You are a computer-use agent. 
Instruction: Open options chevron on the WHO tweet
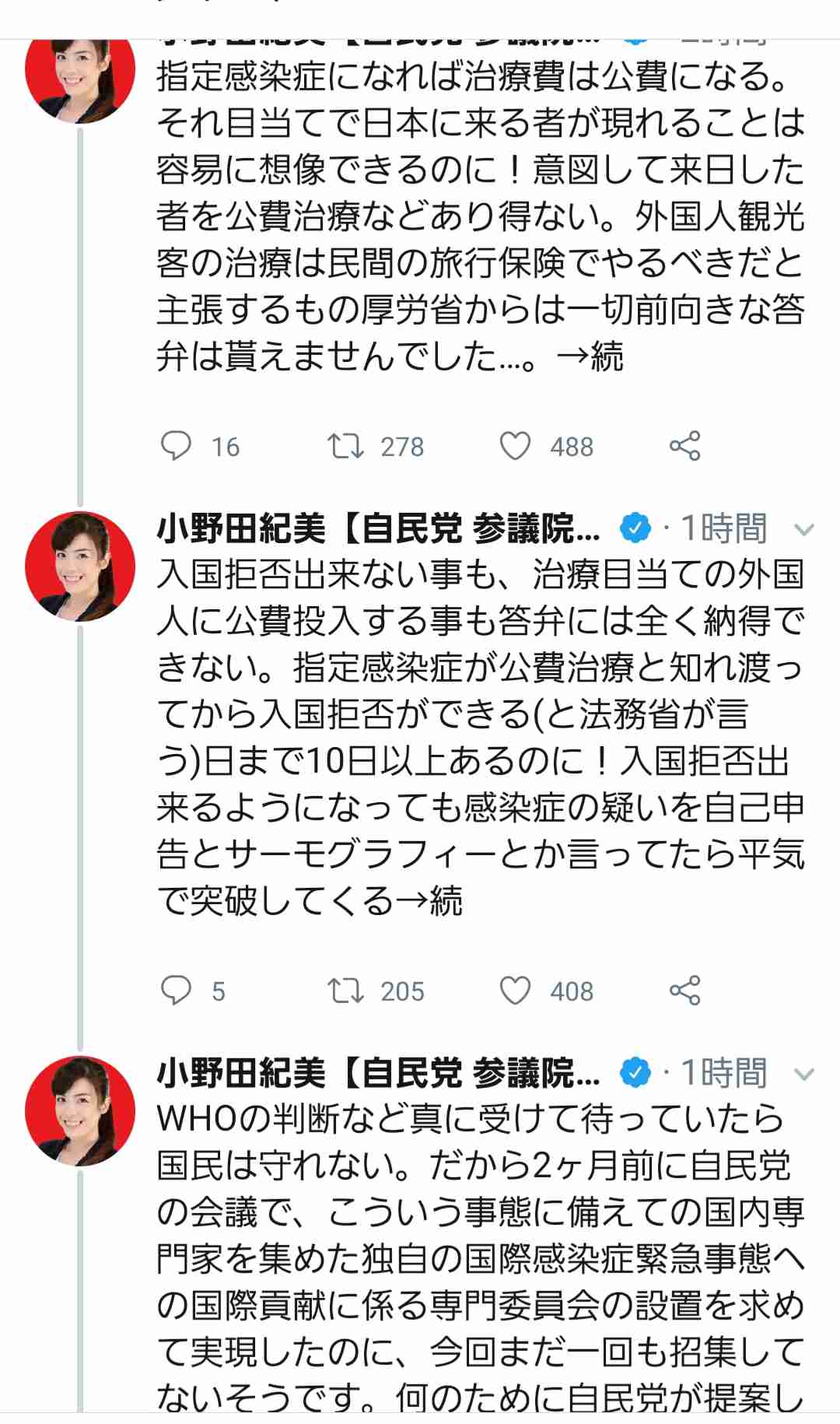[803, 1075]
